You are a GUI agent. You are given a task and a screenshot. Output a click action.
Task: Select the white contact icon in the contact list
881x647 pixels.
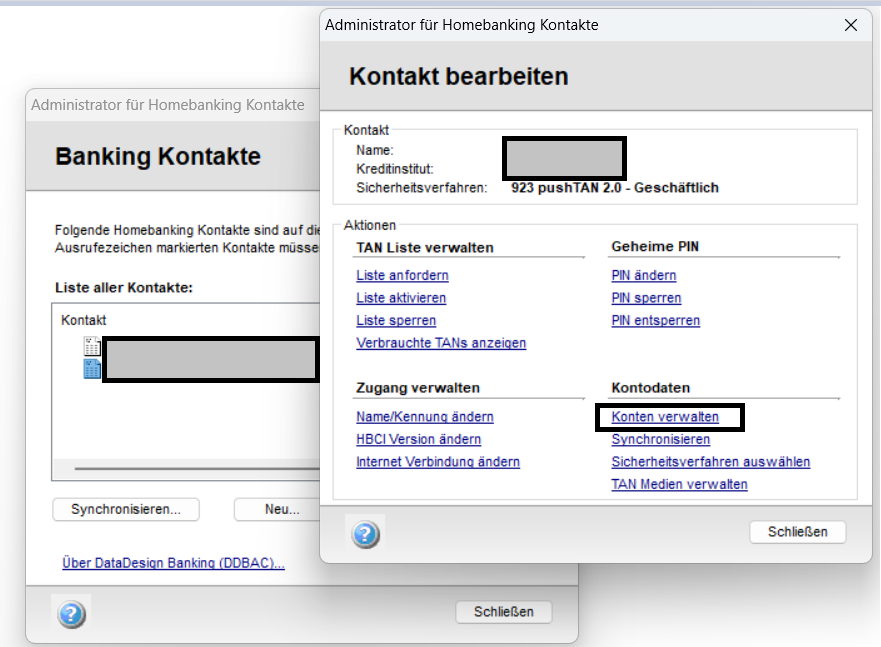(92, 347)
